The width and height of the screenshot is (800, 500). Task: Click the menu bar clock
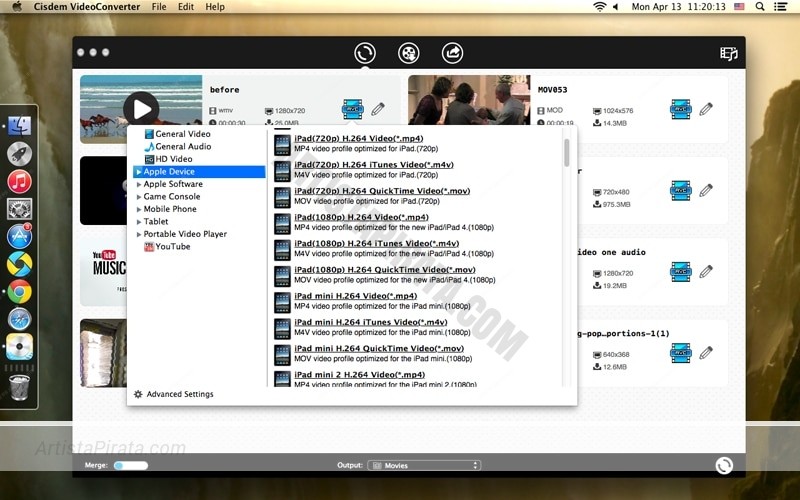[678, 7]
